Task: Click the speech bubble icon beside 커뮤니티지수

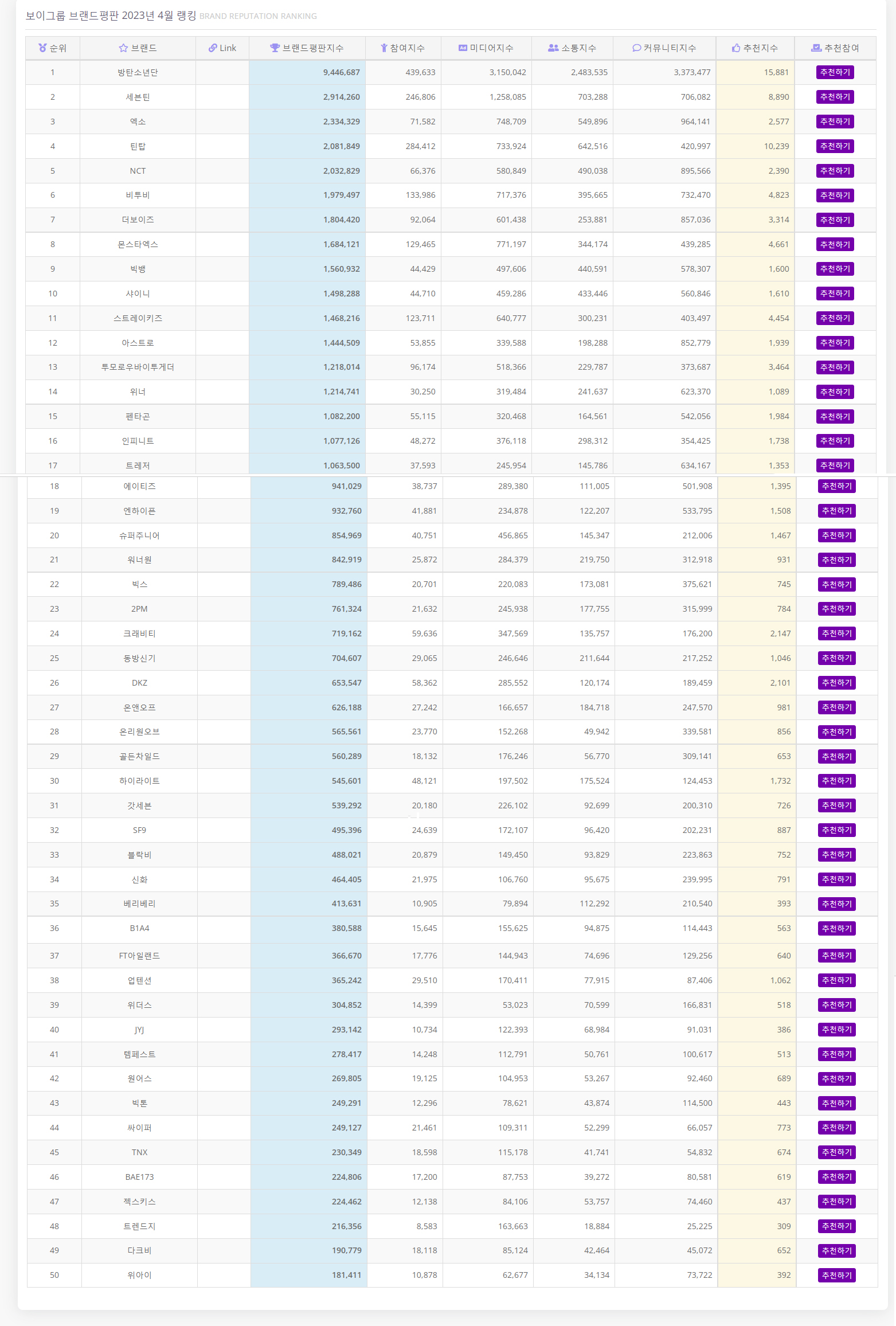Action: pyautogui.click(x=637, y=48)
